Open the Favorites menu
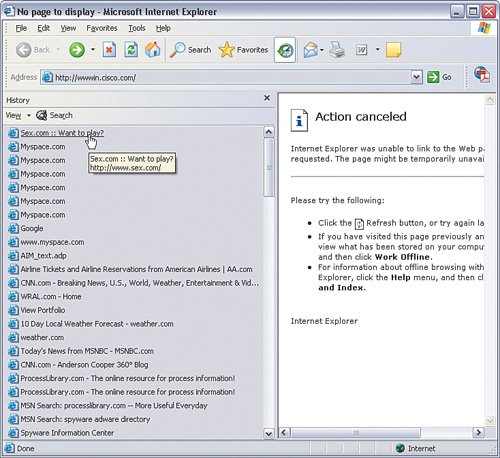500x458 pixels. coord(102,28)
